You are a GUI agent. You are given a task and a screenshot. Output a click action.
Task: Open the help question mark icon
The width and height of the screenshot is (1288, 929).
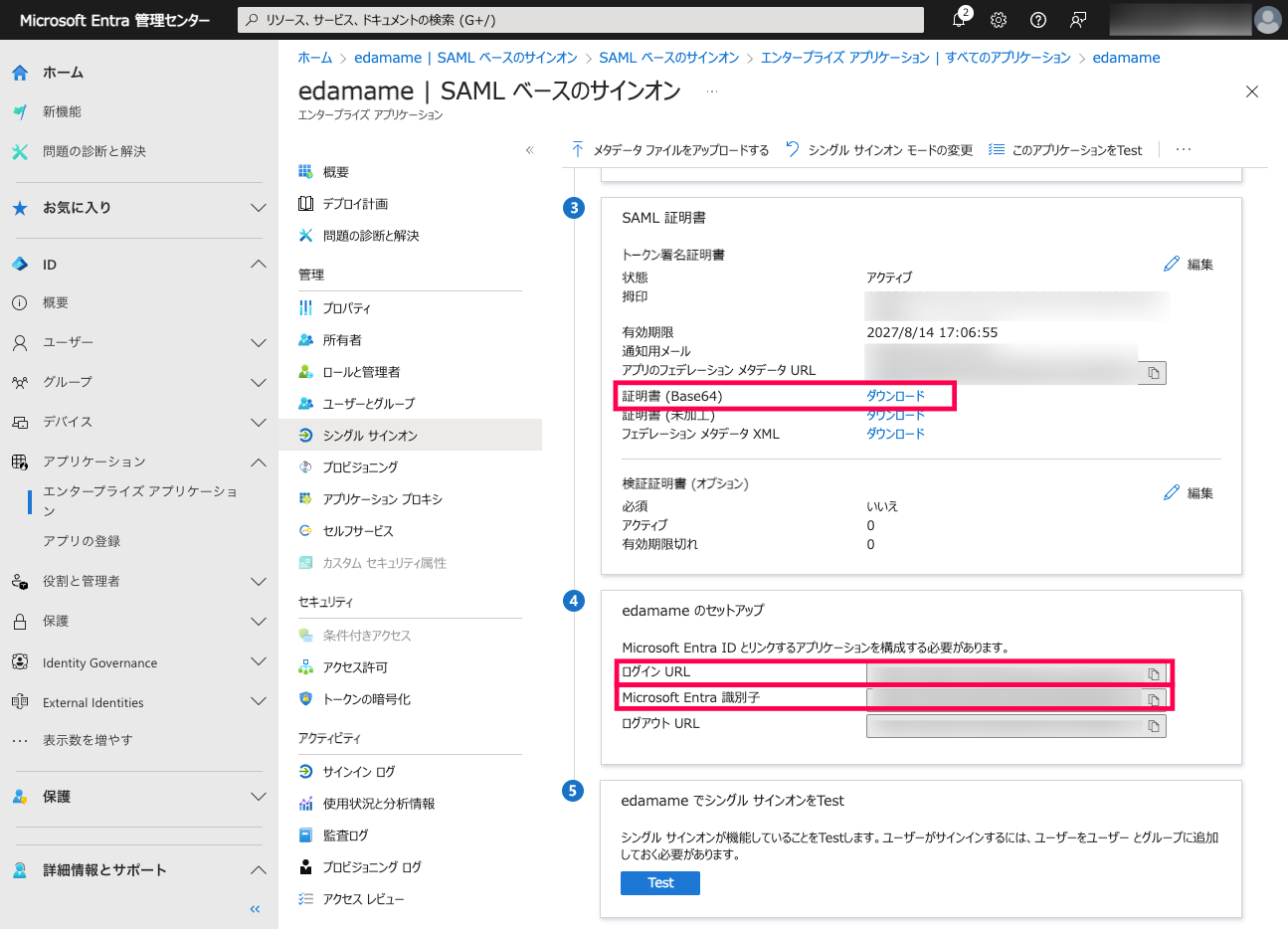[x=1038, y=20]
